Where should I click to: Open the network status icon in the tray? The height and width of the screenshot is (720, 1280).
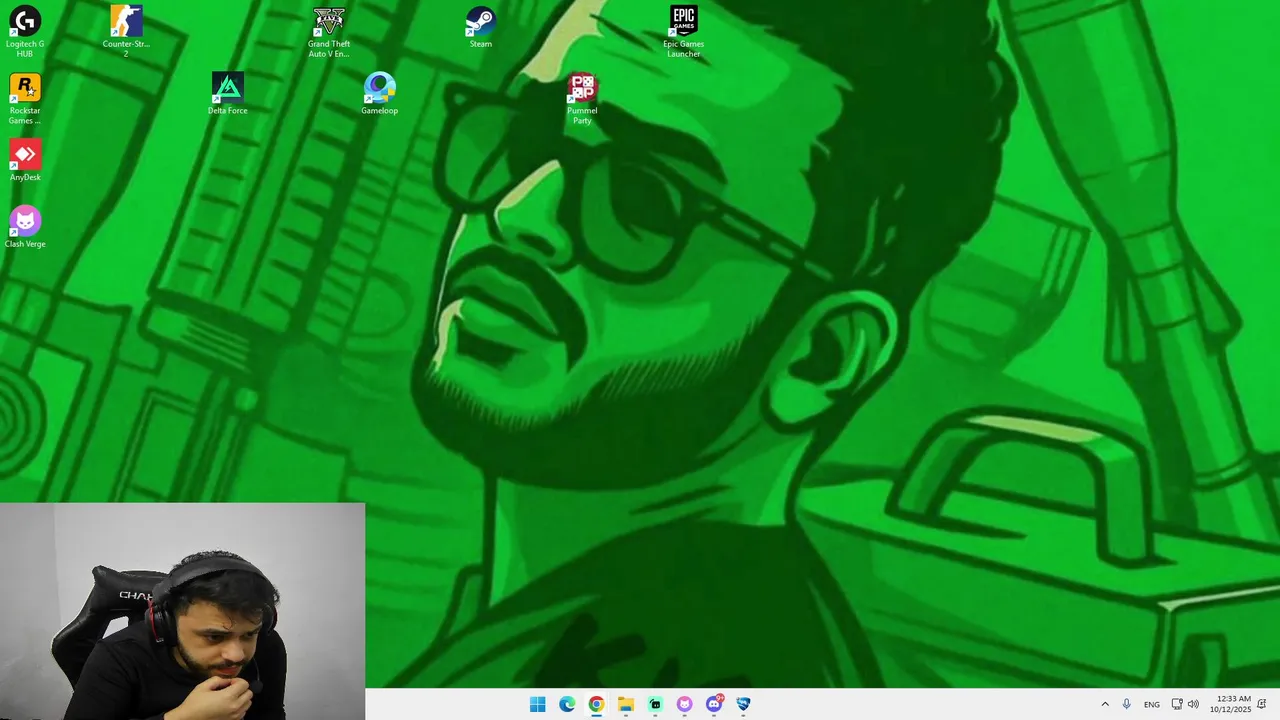click(1177, 704)
